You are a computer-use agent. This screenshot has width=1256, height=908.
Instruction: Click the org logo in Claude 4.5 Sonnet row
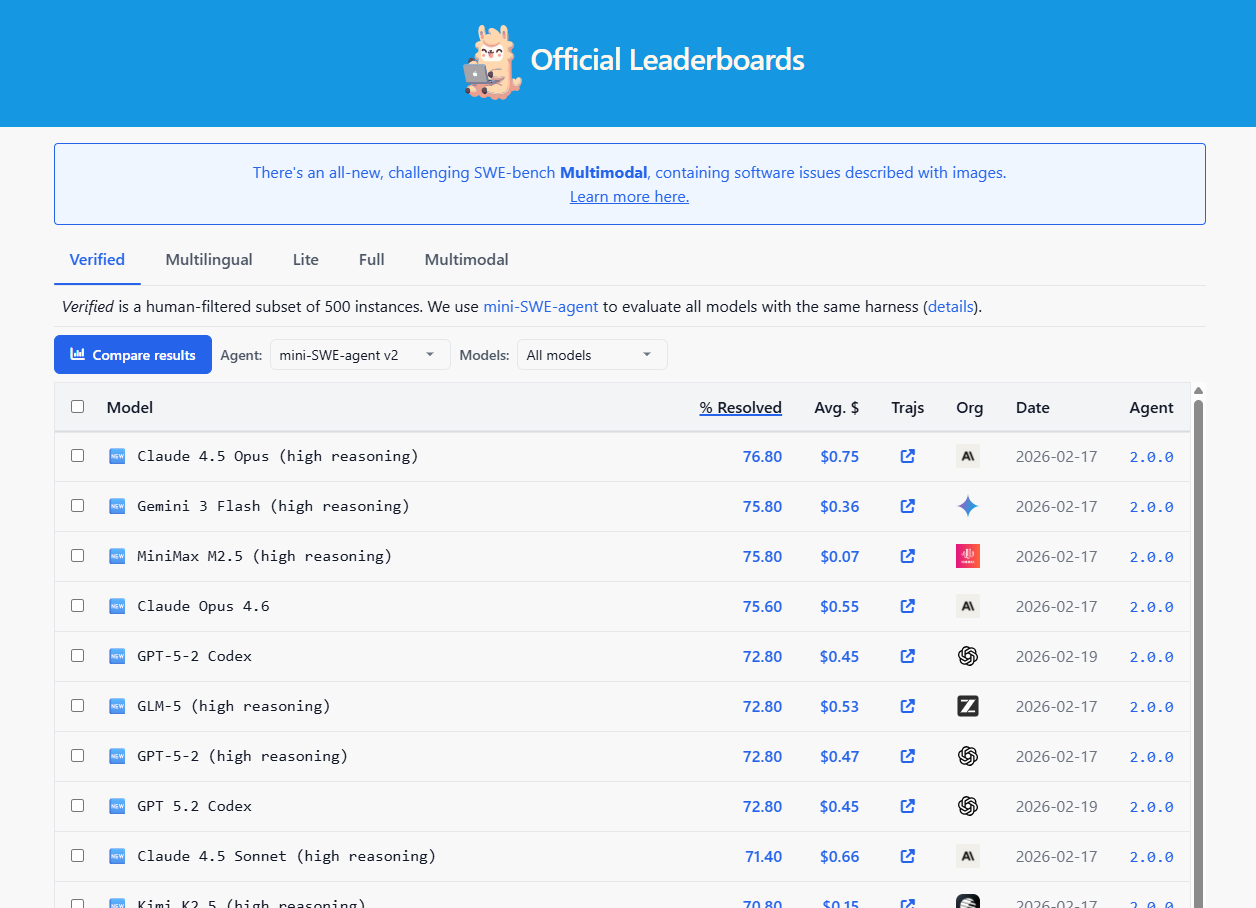pos(968,856)
